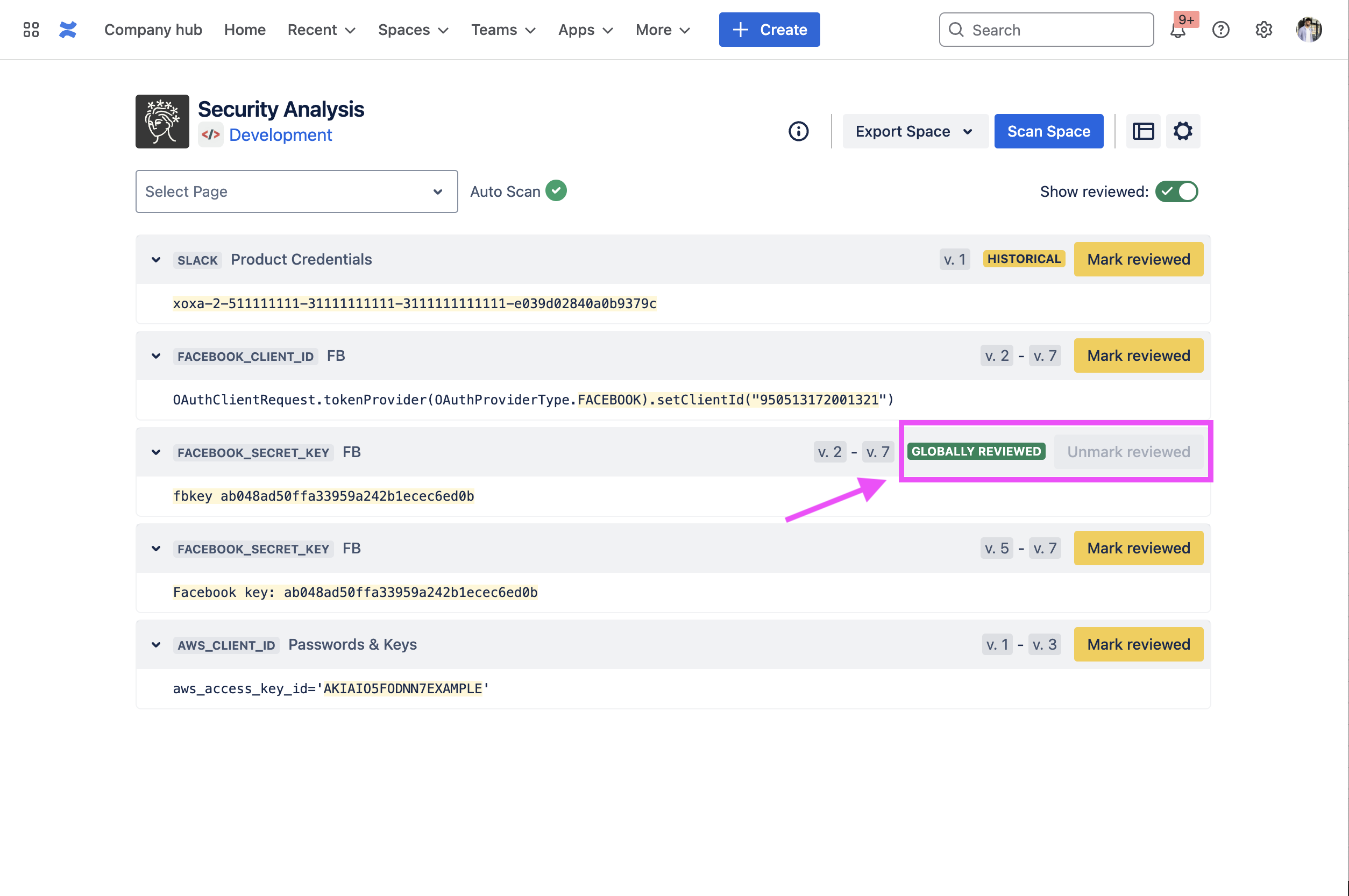This screenshot has height=896, width=1349.
Task: Open the Apps menu
Action: tap(586, 30)
